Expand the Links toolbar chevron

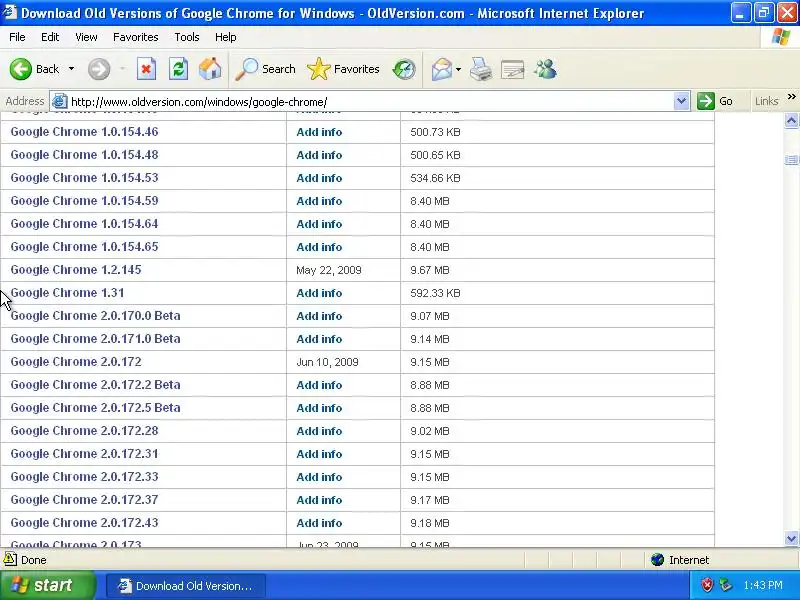[x=791, y=97]
